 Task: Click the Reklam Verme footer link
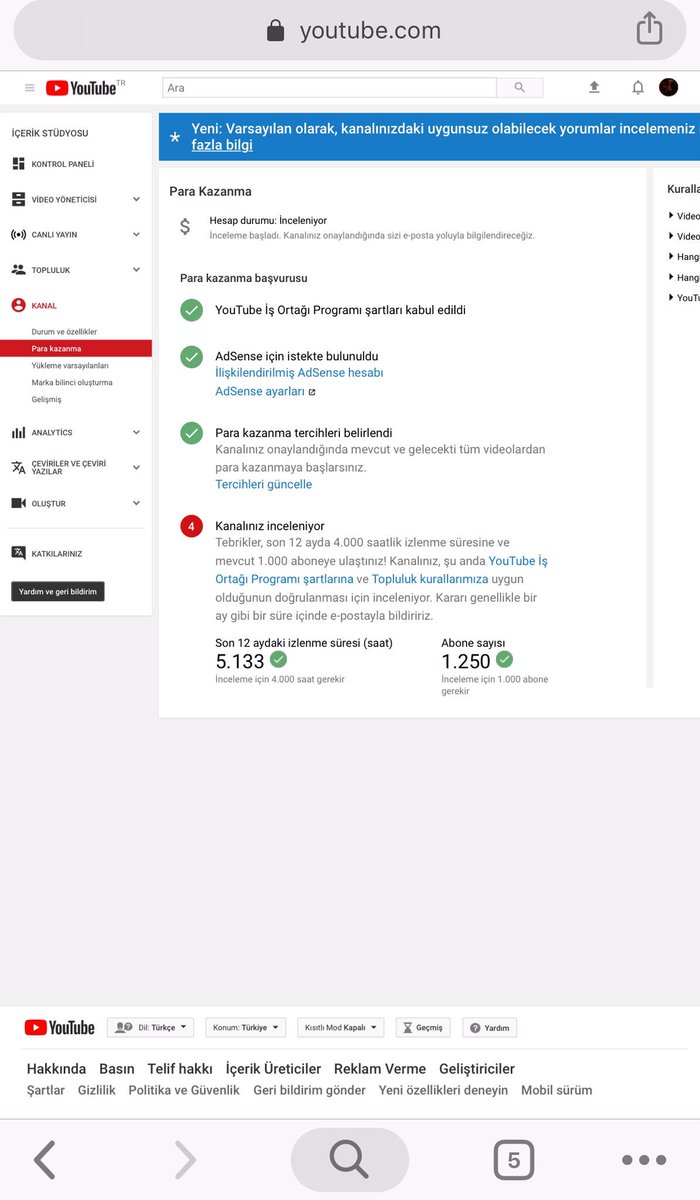coord(380,1069)
